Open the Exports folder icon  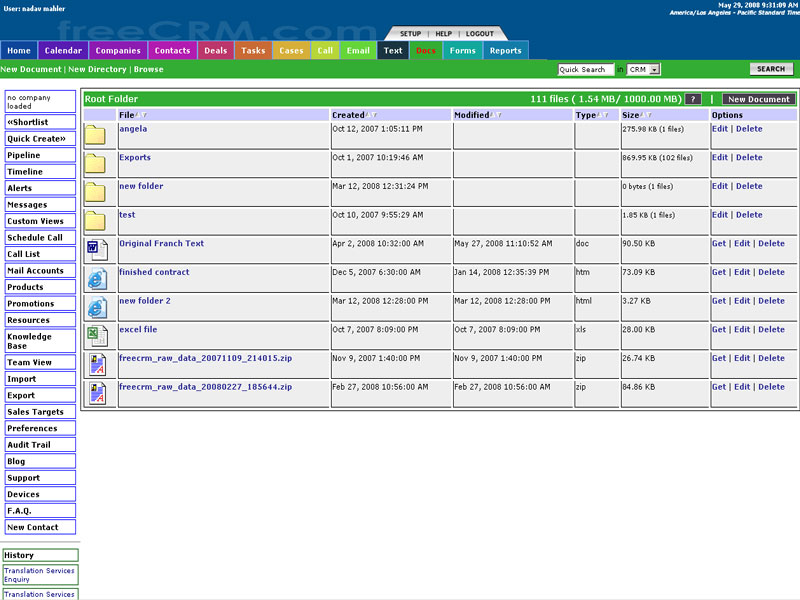95,164
